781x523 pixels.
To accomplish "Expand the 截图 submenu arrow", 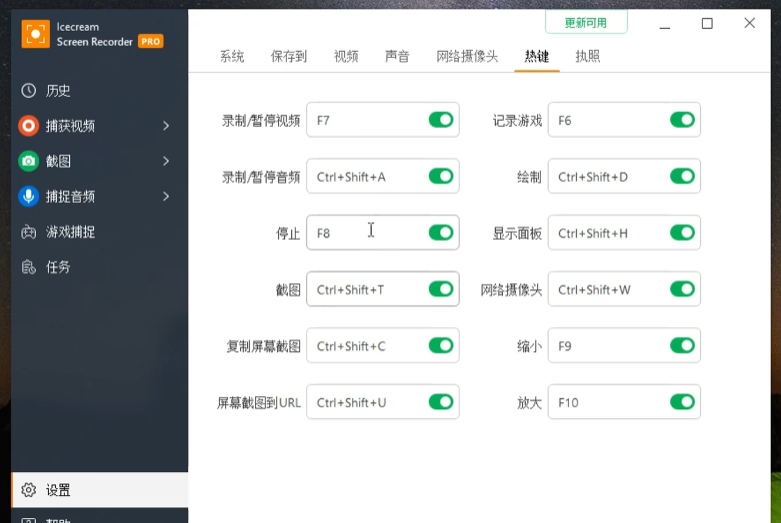I will 166,161.
